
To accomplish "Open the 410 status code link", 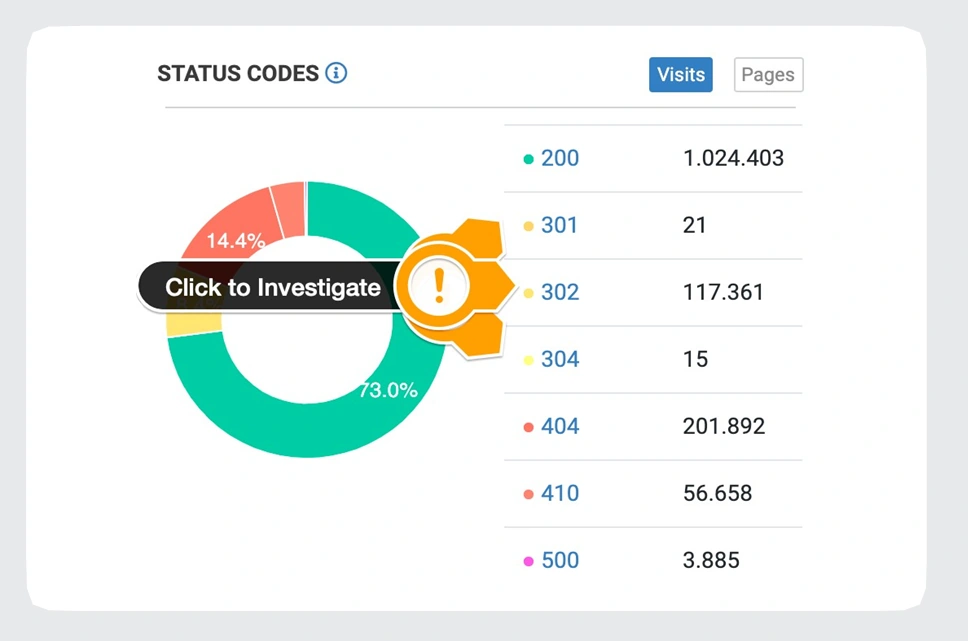I will click(559, 493).
